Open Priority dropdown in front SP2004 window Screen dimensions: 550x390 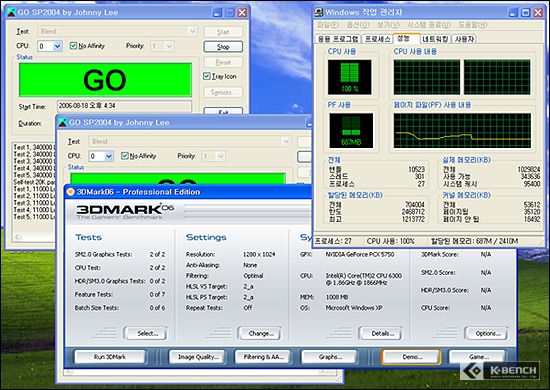click(x=220, y=156)
